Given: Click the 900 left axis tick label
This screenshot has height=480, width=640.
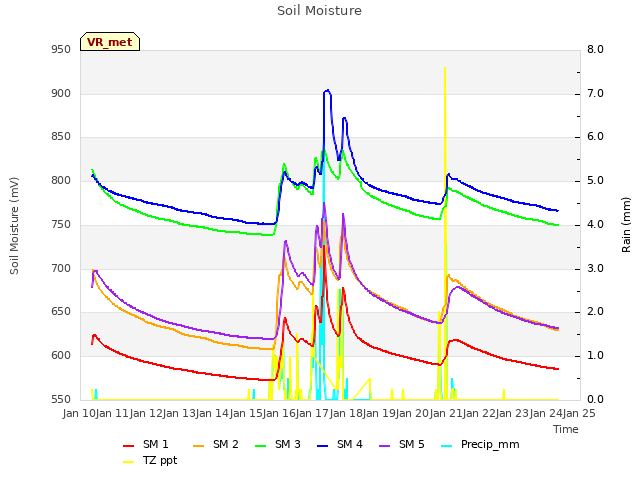Looking at the screenshot, I should [x=61, y=93].
